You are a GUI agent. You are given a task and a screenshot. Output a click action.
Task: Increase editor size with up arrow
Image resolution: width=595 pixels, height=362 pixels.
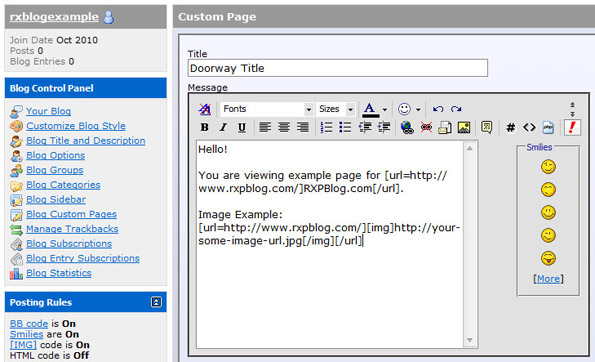pos(572,105)
